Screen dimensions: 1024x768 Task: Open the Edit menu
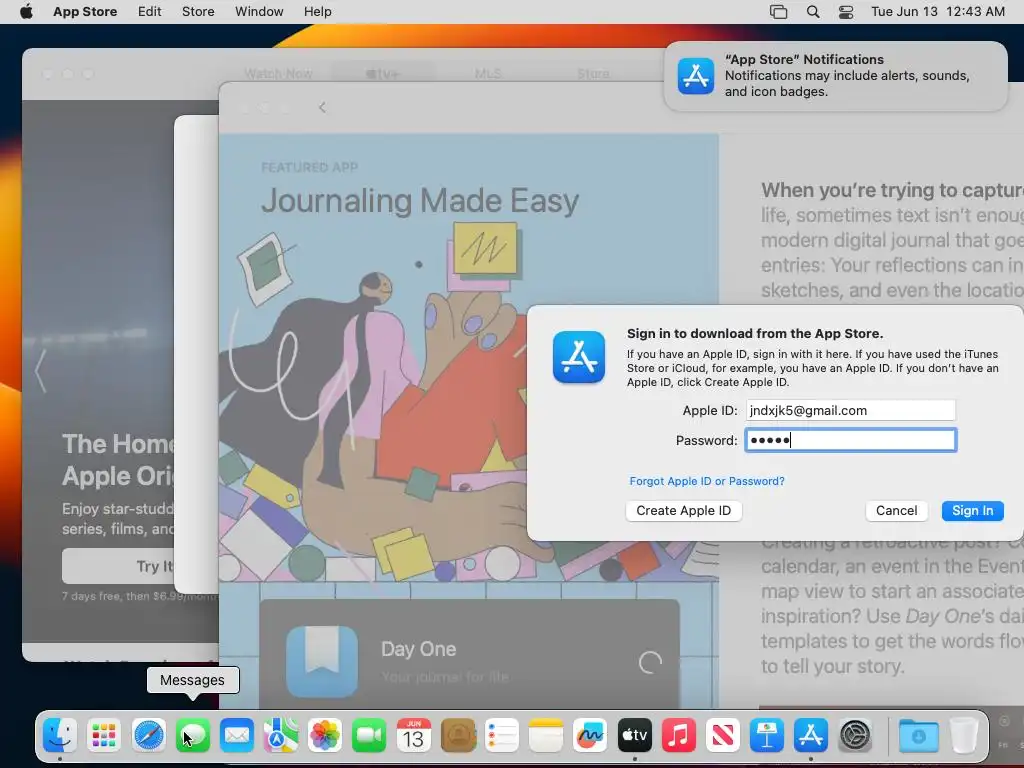pyautogui.click(x=150, y=12)
